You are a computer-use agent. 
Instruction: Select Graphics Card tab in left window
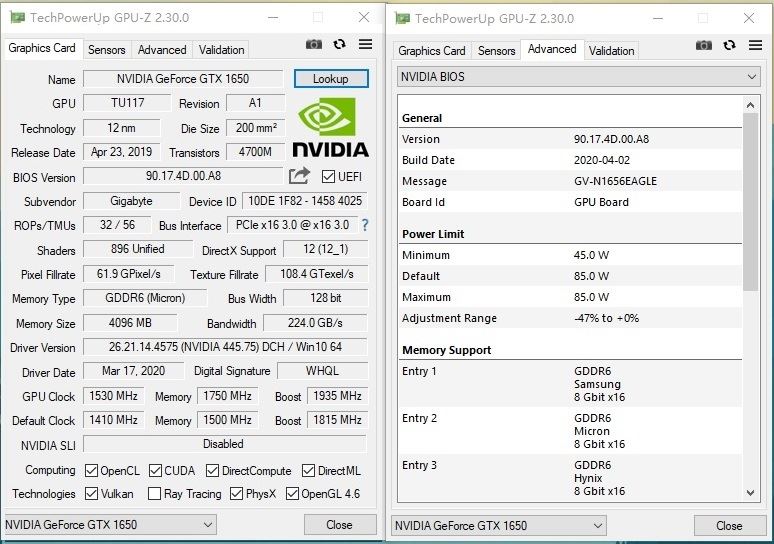tap(42, 48)
